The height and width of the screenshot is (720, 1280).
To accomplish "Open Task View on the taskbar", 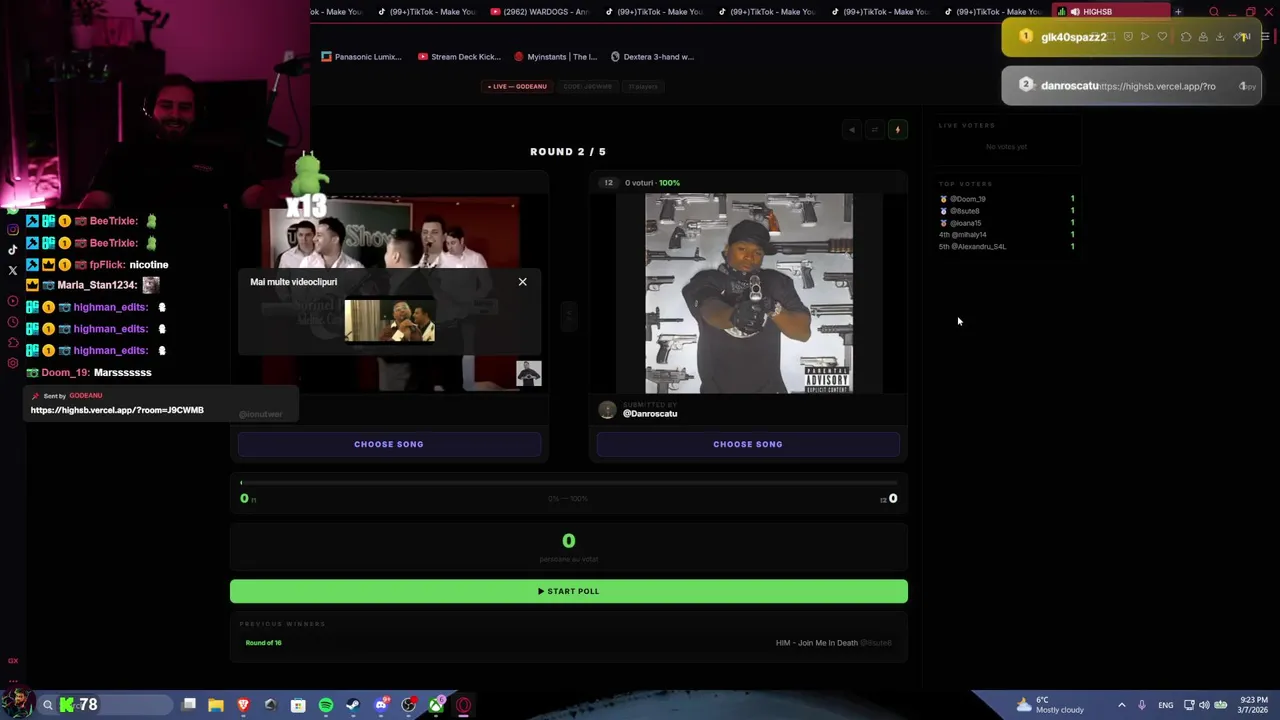I will [189, 705].
